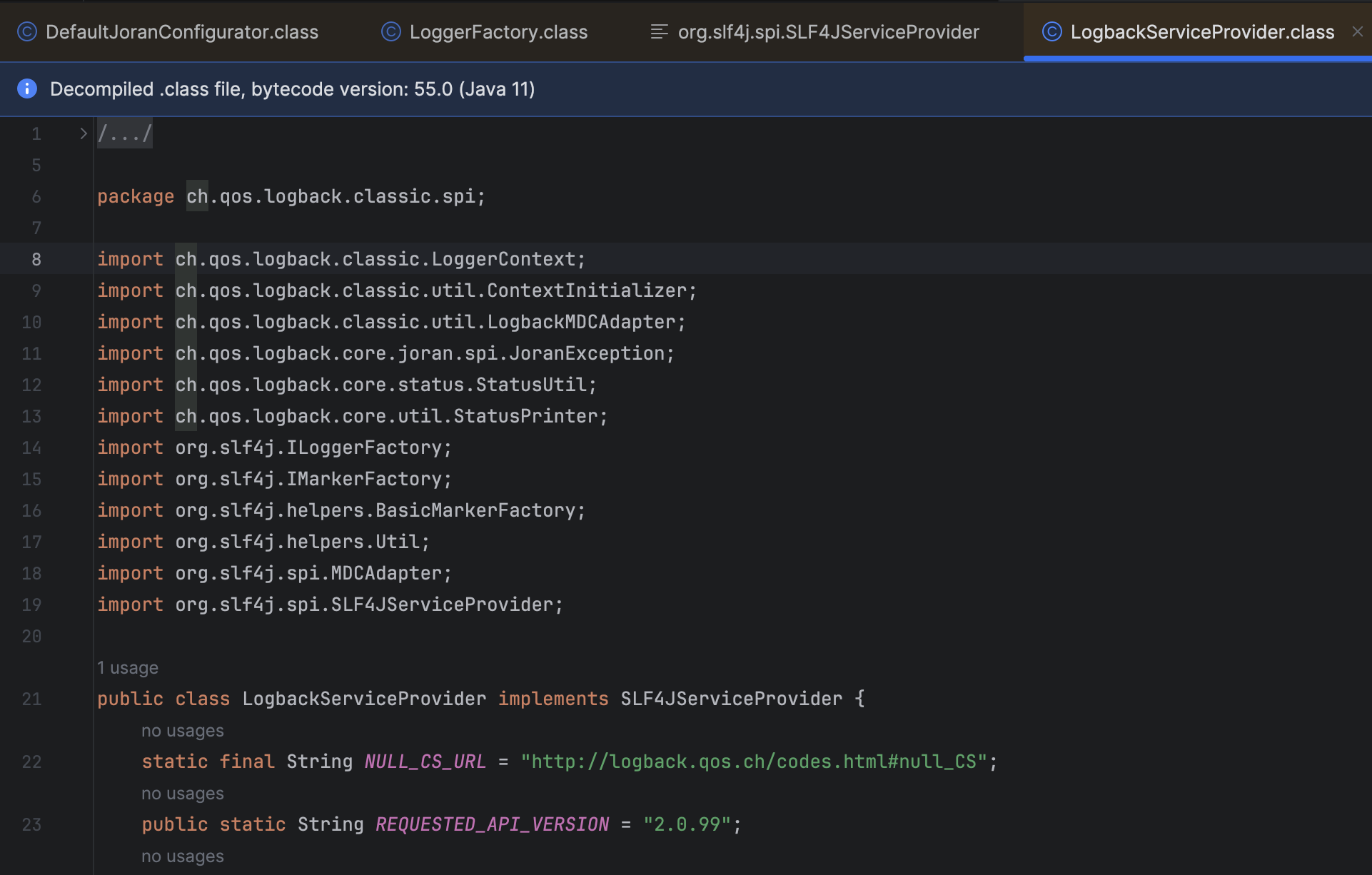Click the LogbackServiceProvider class icon in tab
This screenshot has width=1372, height=875.
pos(1051,31)
